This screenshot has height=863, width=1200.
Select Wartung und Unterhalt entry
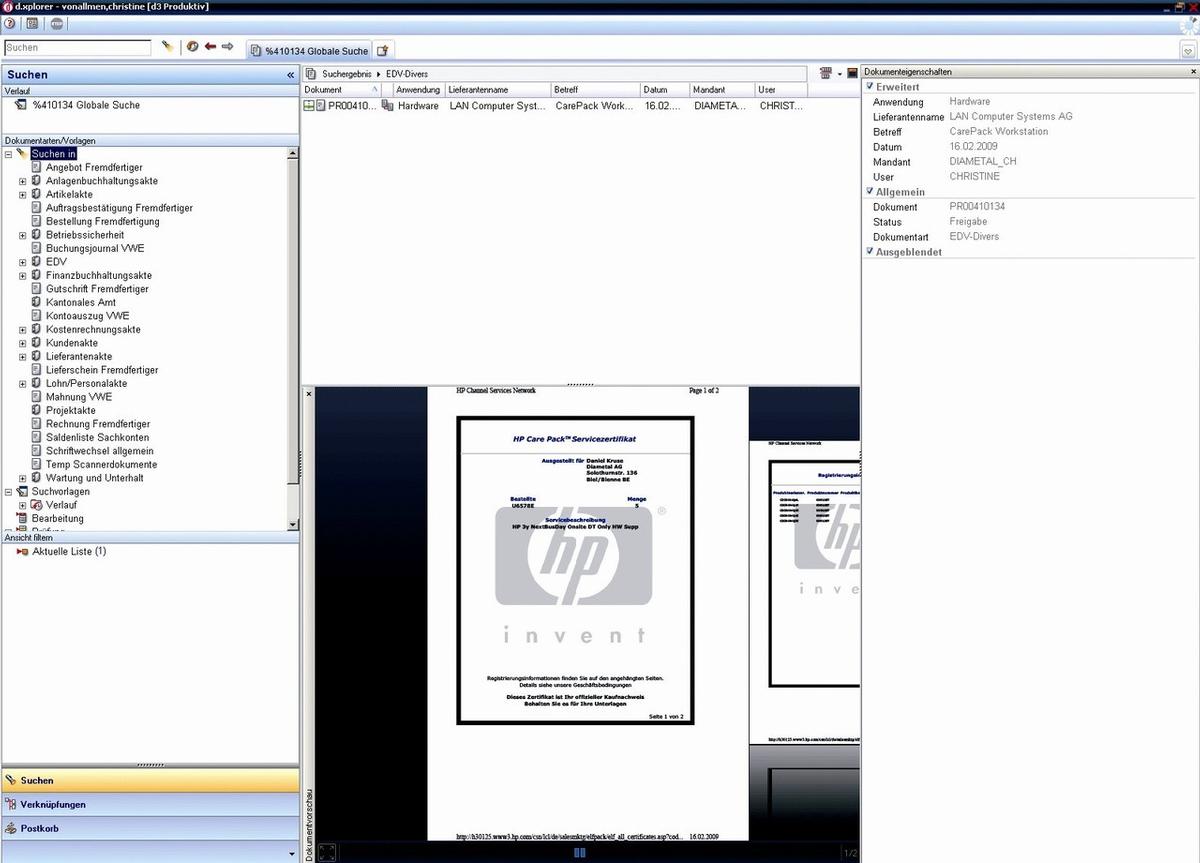tap(95, 478)
